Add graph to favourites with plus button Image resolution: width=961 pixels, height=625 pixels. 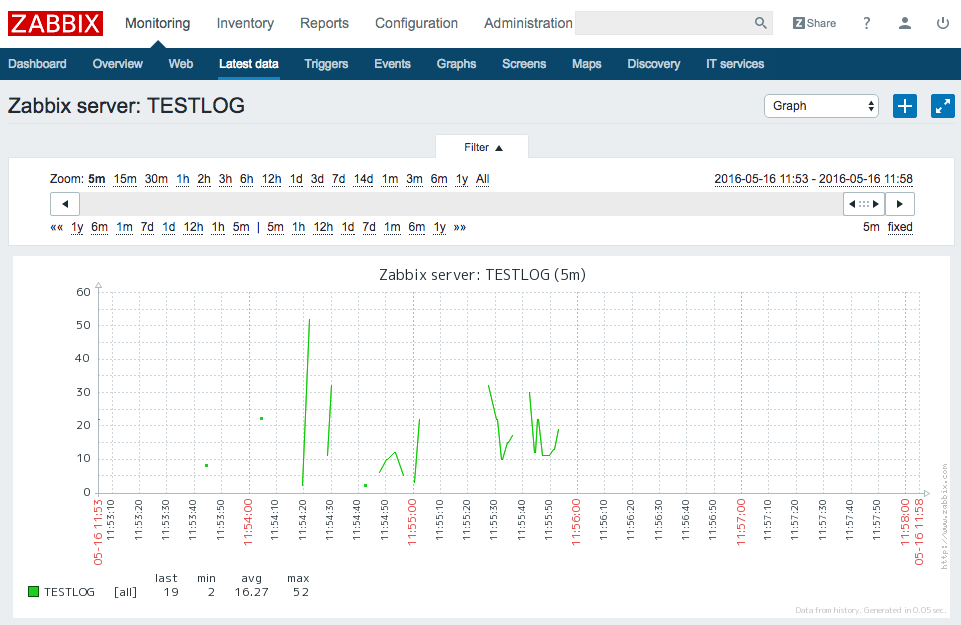tap(905, 106)
